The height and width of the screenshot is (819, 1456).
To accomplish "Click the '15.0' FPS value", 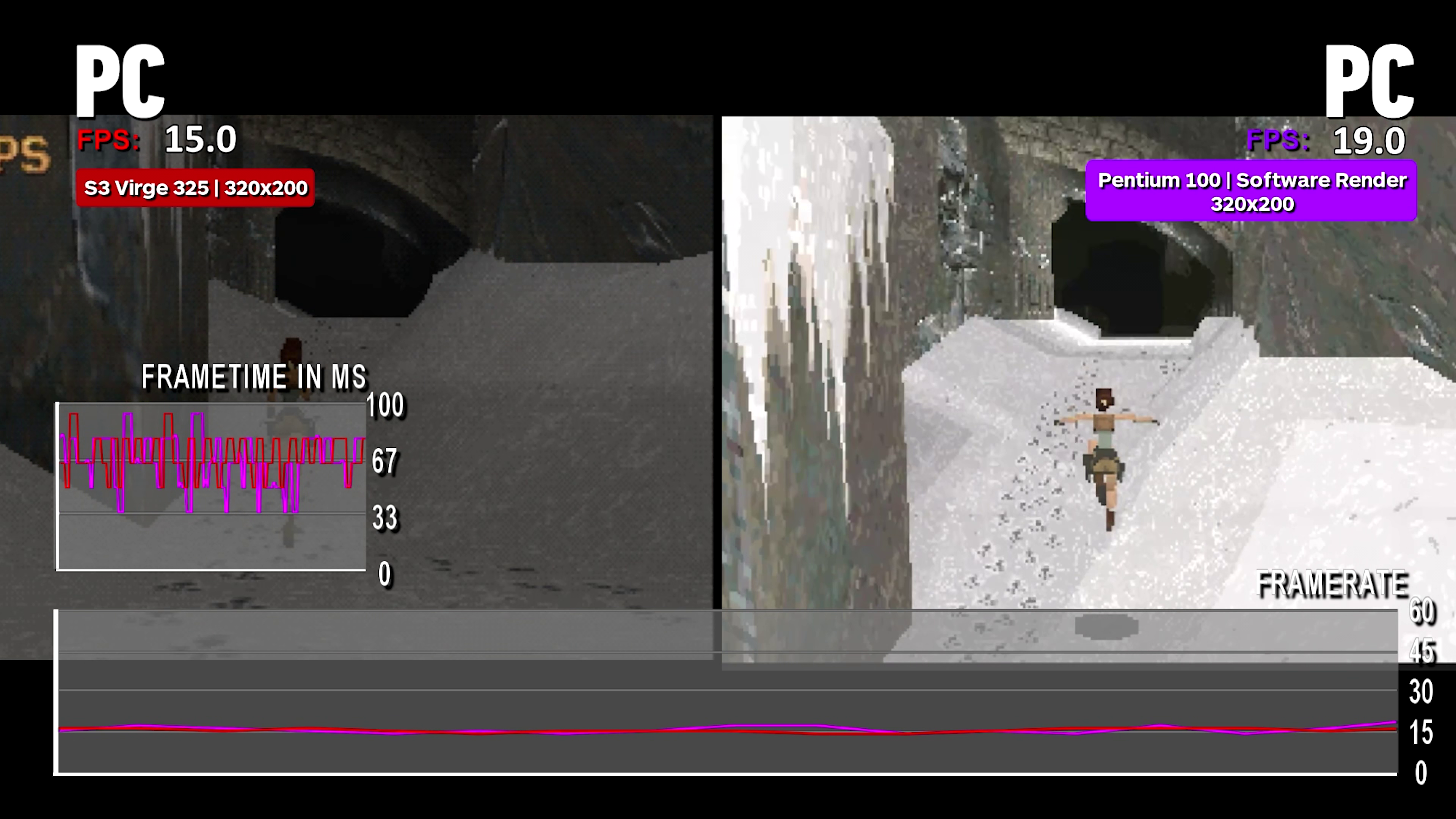I will [200, 139].
